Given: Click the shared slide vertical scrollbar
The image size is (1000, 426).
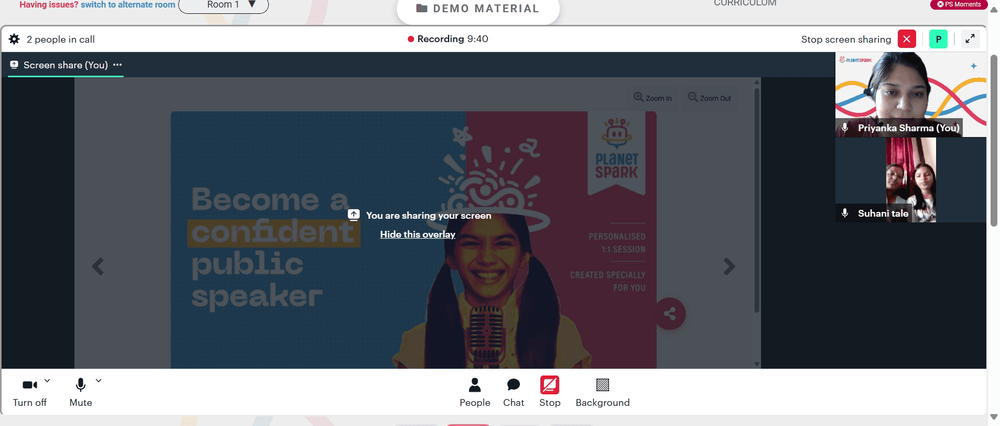Looking at the screenshot, I should coord(757,200).
